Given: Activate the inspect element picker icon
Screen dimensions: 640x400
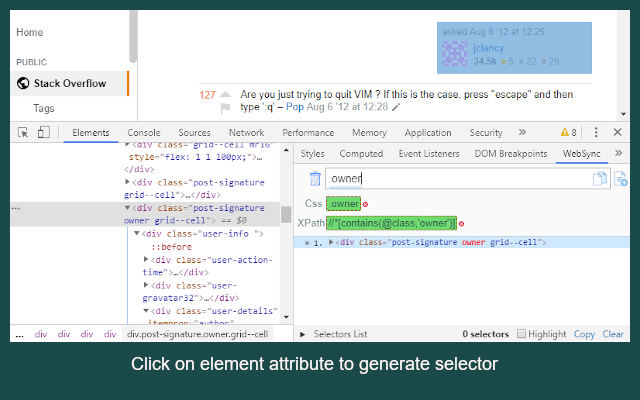Looking at the screenshot, I should (x=23, y=132).
